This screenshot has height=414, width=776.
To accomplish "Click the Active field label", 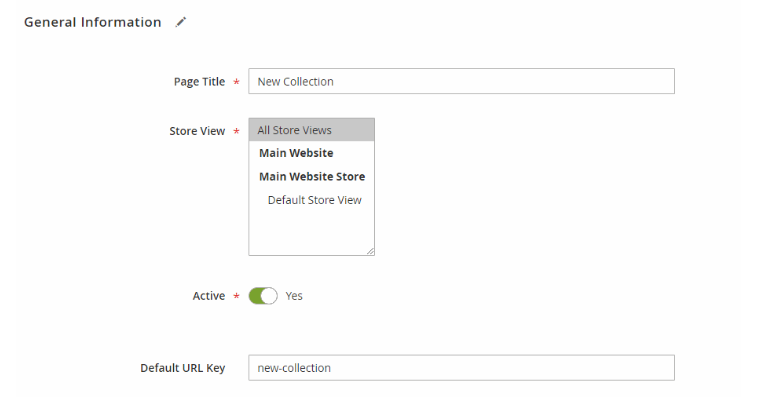I will coord(209,296).
